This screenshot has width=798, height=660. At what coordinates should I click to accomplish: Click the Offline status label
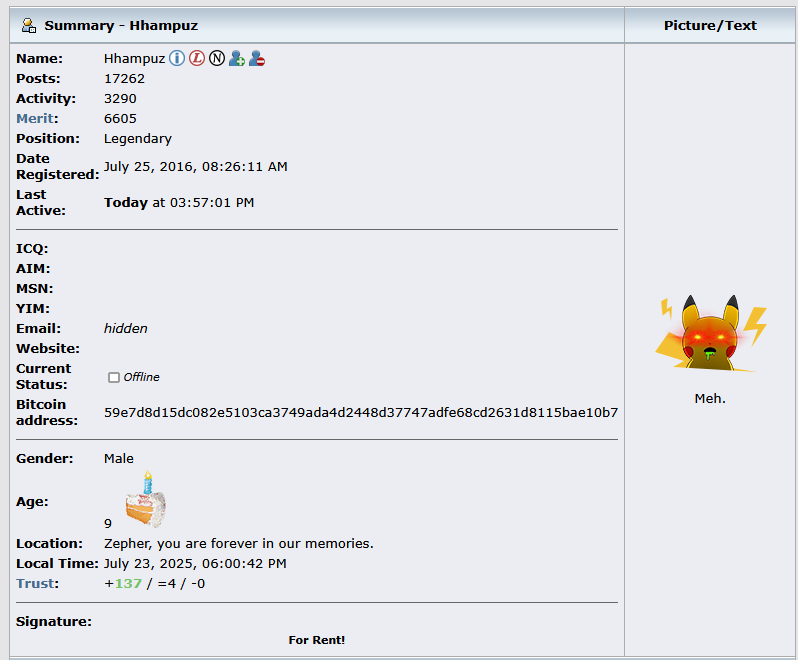(x=141, y=377)
